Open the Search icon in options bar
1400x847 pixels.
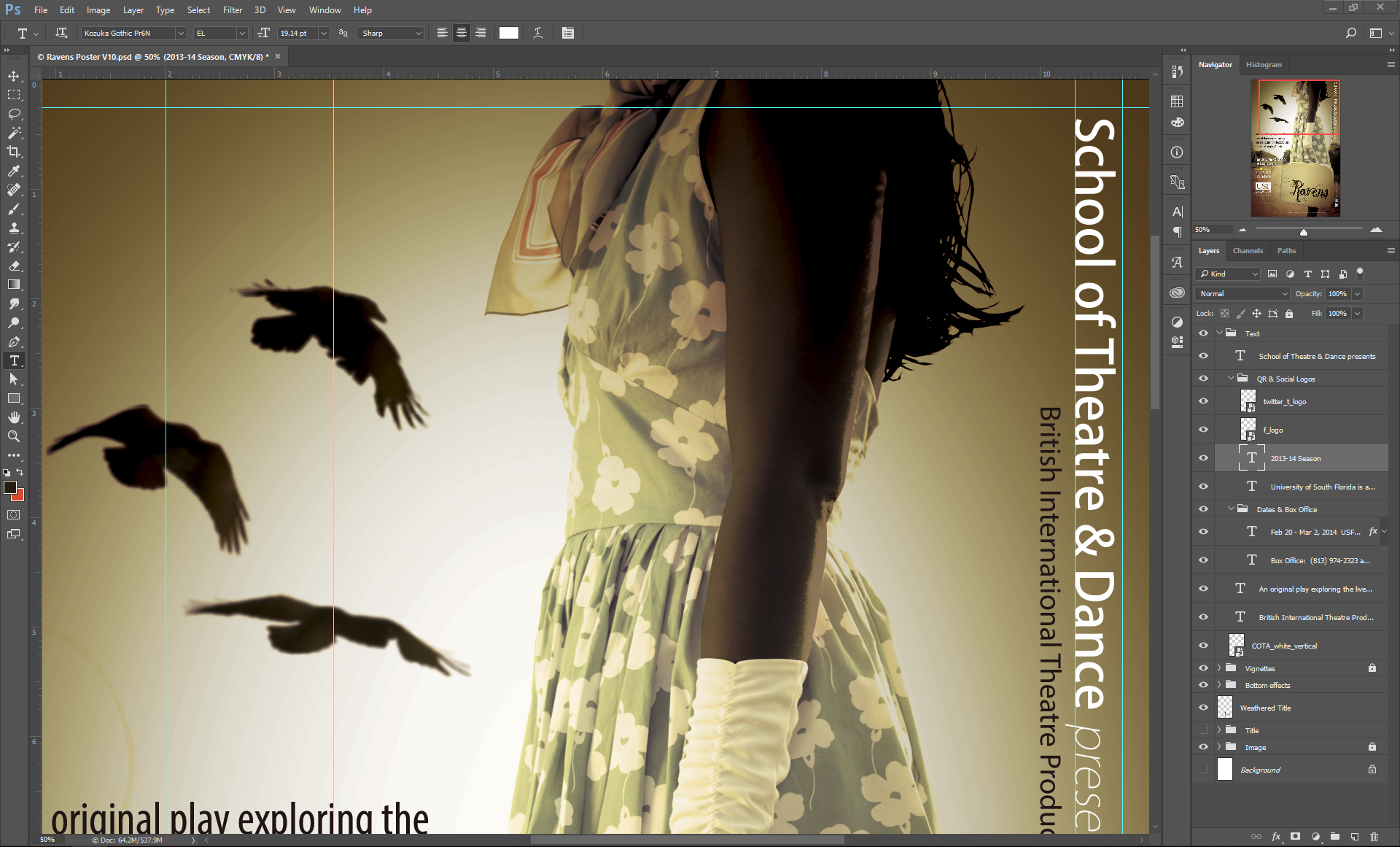coord(1350,33)
